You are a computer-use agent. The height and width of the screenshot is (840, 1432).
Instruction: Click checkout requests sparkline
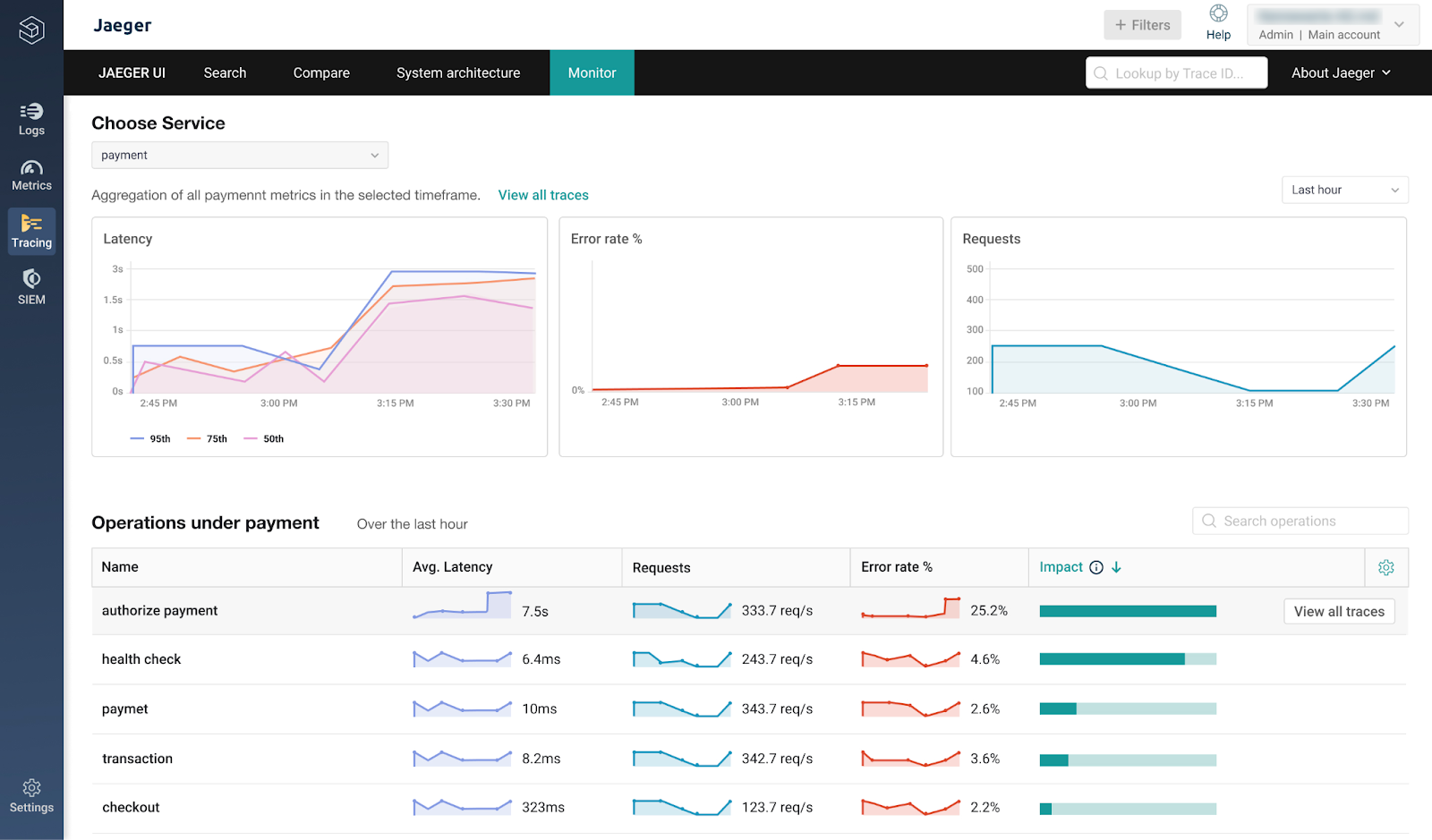pos(682,807)
